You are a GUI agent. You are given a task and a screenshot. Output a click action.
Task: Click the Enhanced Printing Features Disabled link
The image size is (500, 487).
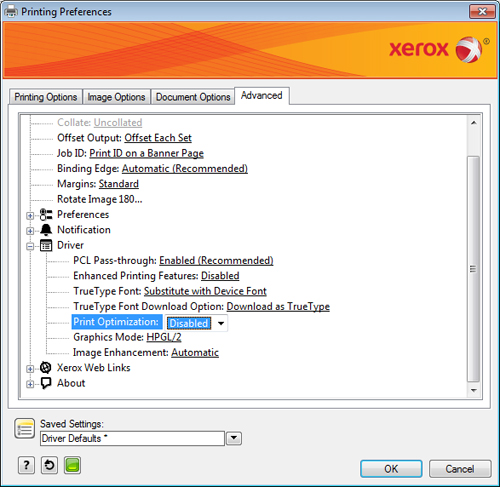220,276
